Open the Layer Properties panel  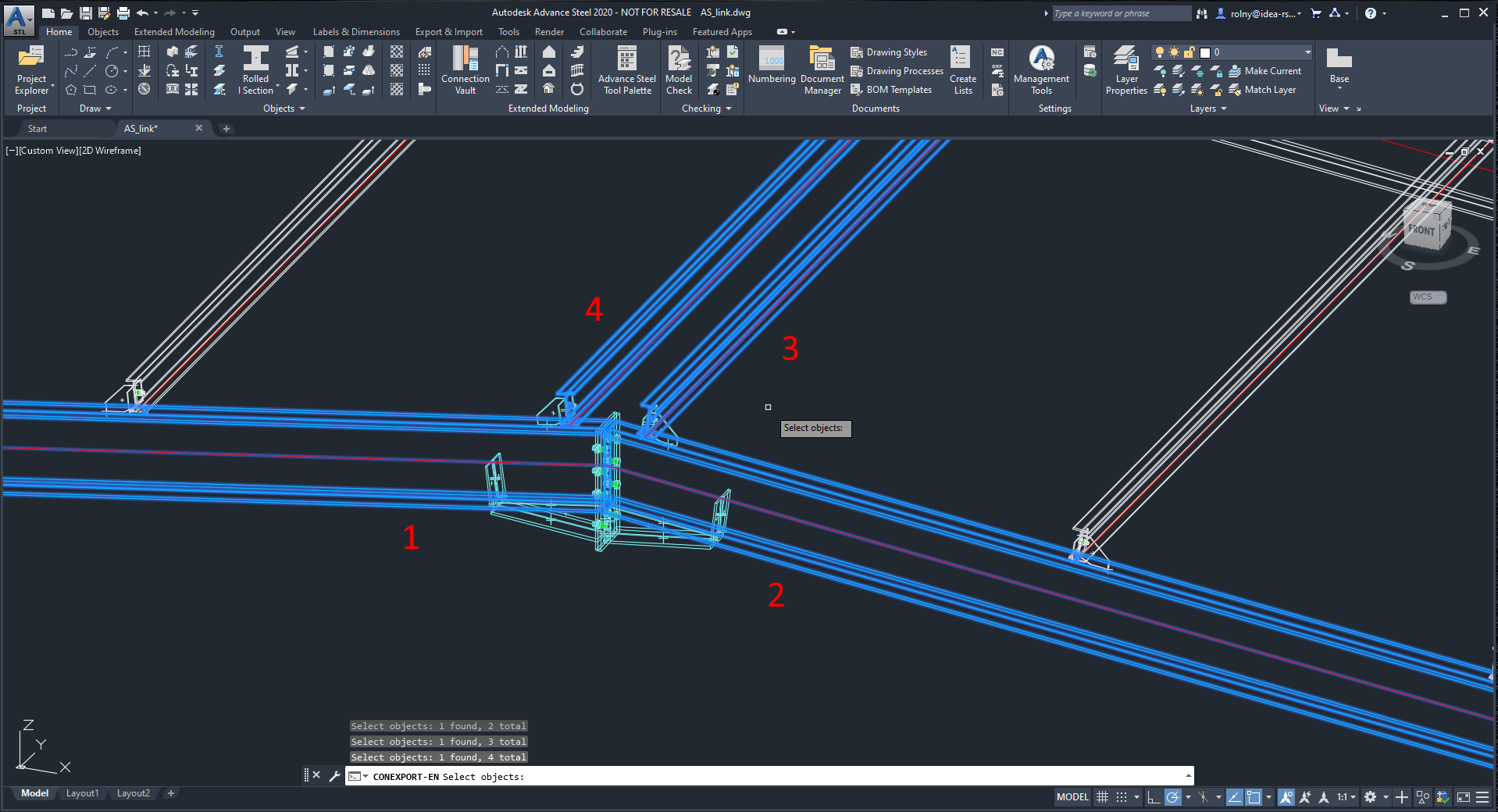(x=1125, y=69)
